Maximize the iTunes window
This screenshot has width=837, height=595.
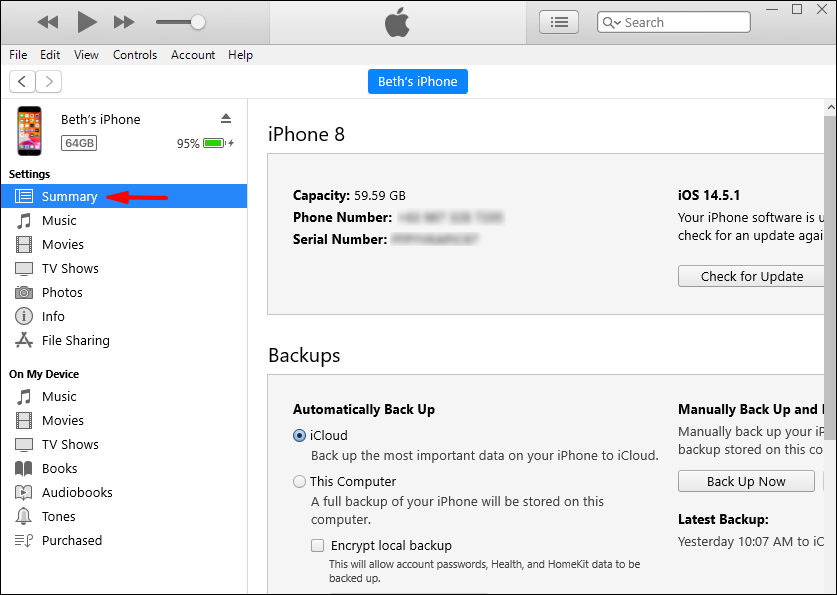point(797,9)
